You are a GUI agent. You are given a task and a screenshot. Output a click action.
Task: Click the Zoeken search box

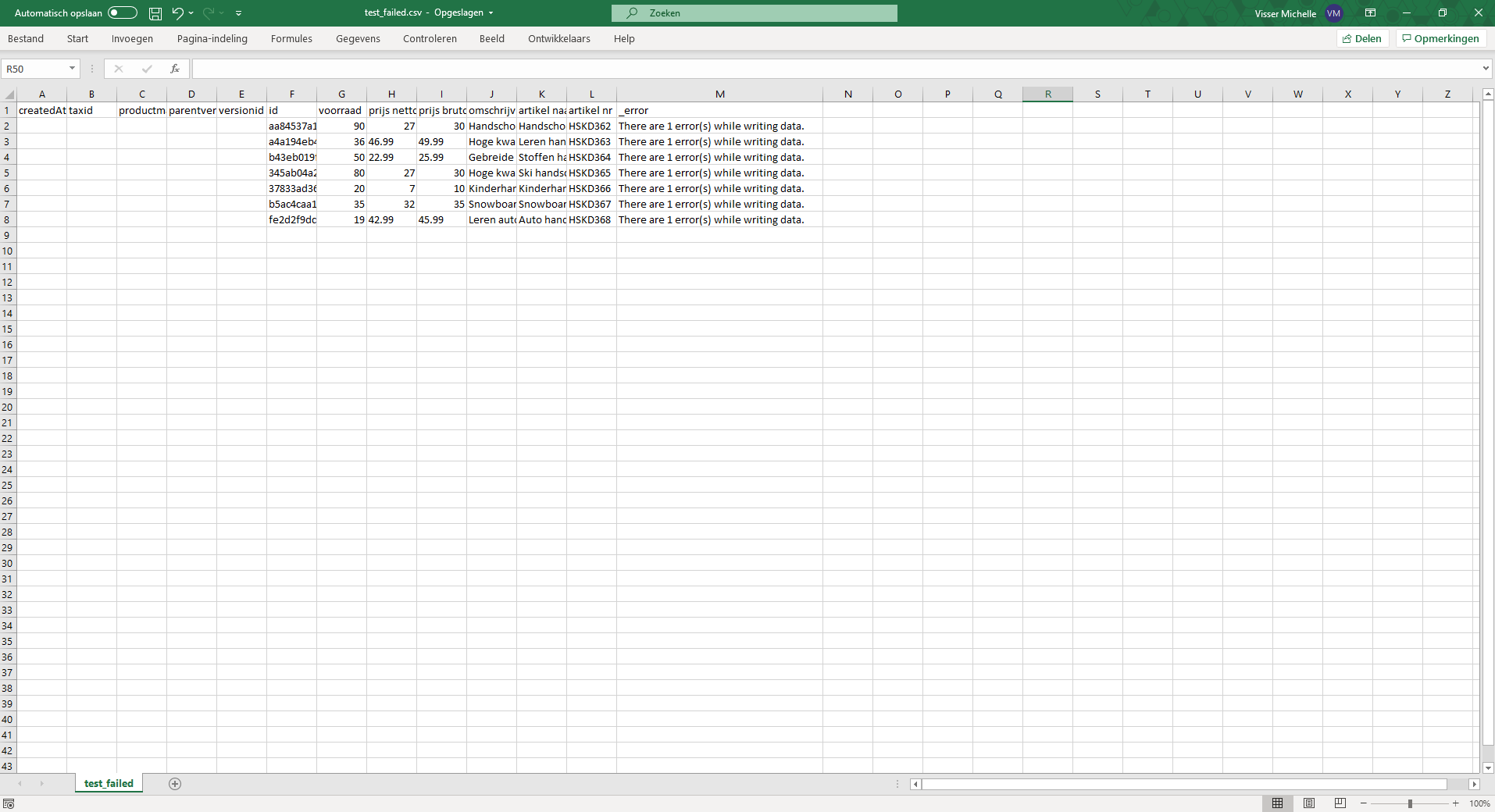click(x=754, y=12)
